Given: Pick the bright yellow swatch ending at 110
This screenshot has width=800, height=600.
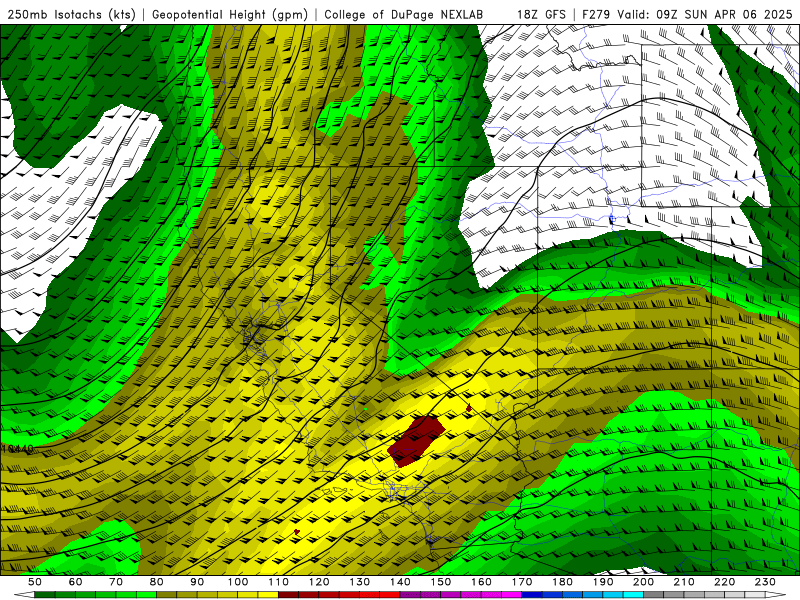Looking at the screenshot, I should pos(268,595).
